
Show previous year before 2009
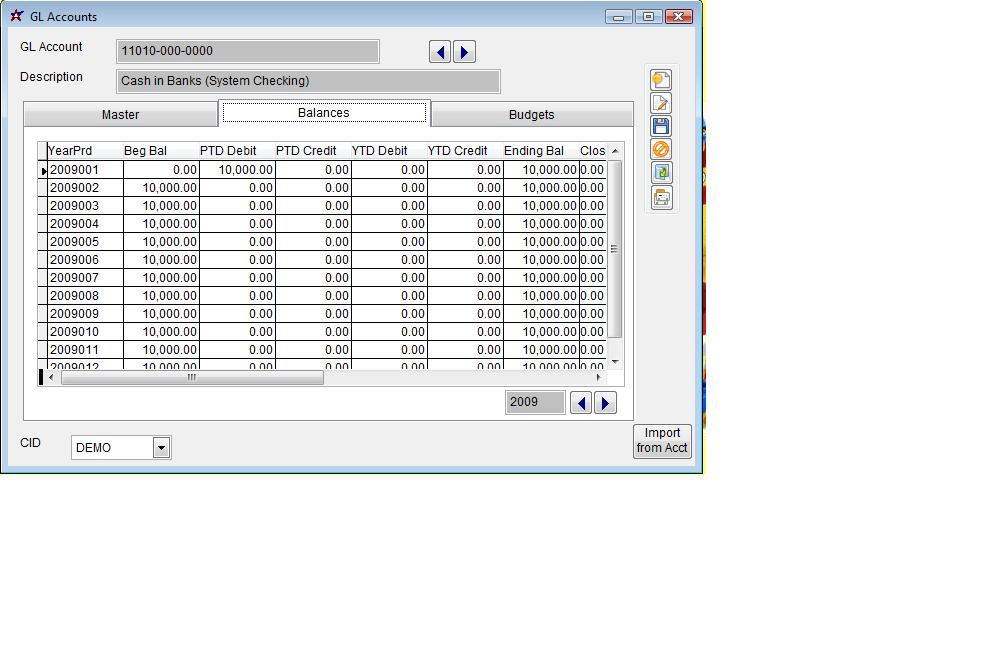click(581, 403)
